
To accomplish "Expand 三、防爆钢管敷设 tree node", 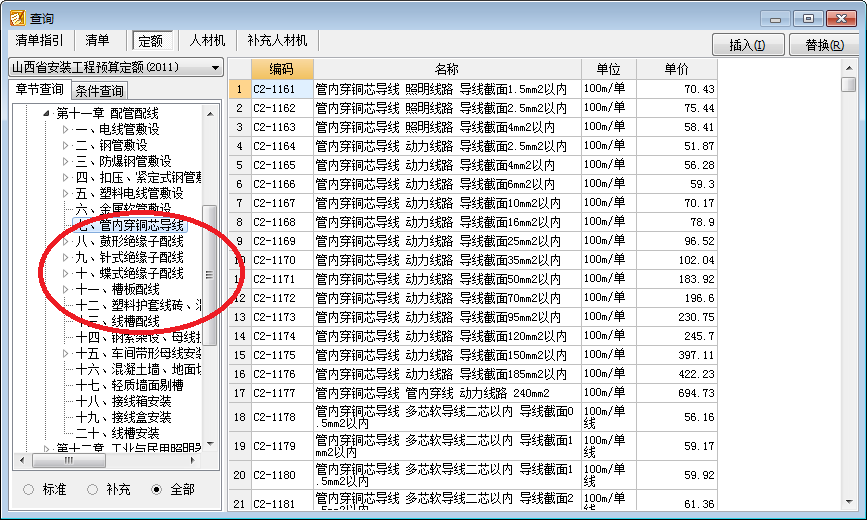I will (65, 162).
